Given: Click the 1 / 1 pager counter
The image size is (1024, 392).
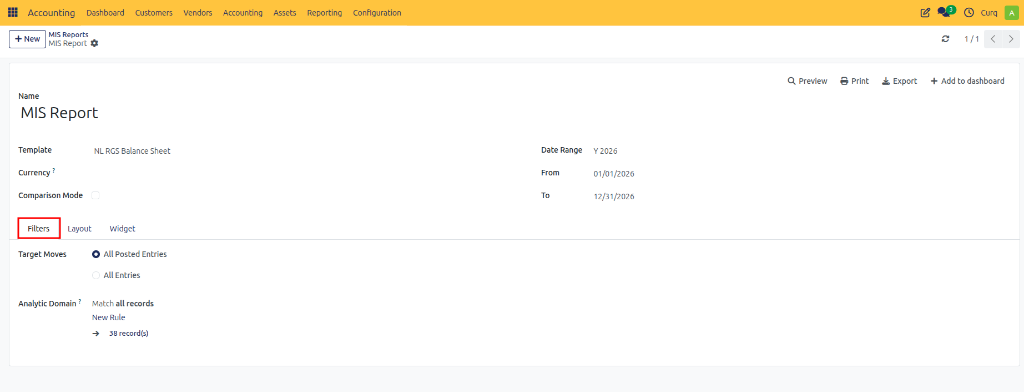Looking at the screenshot, I should click(x=972, y=39).
